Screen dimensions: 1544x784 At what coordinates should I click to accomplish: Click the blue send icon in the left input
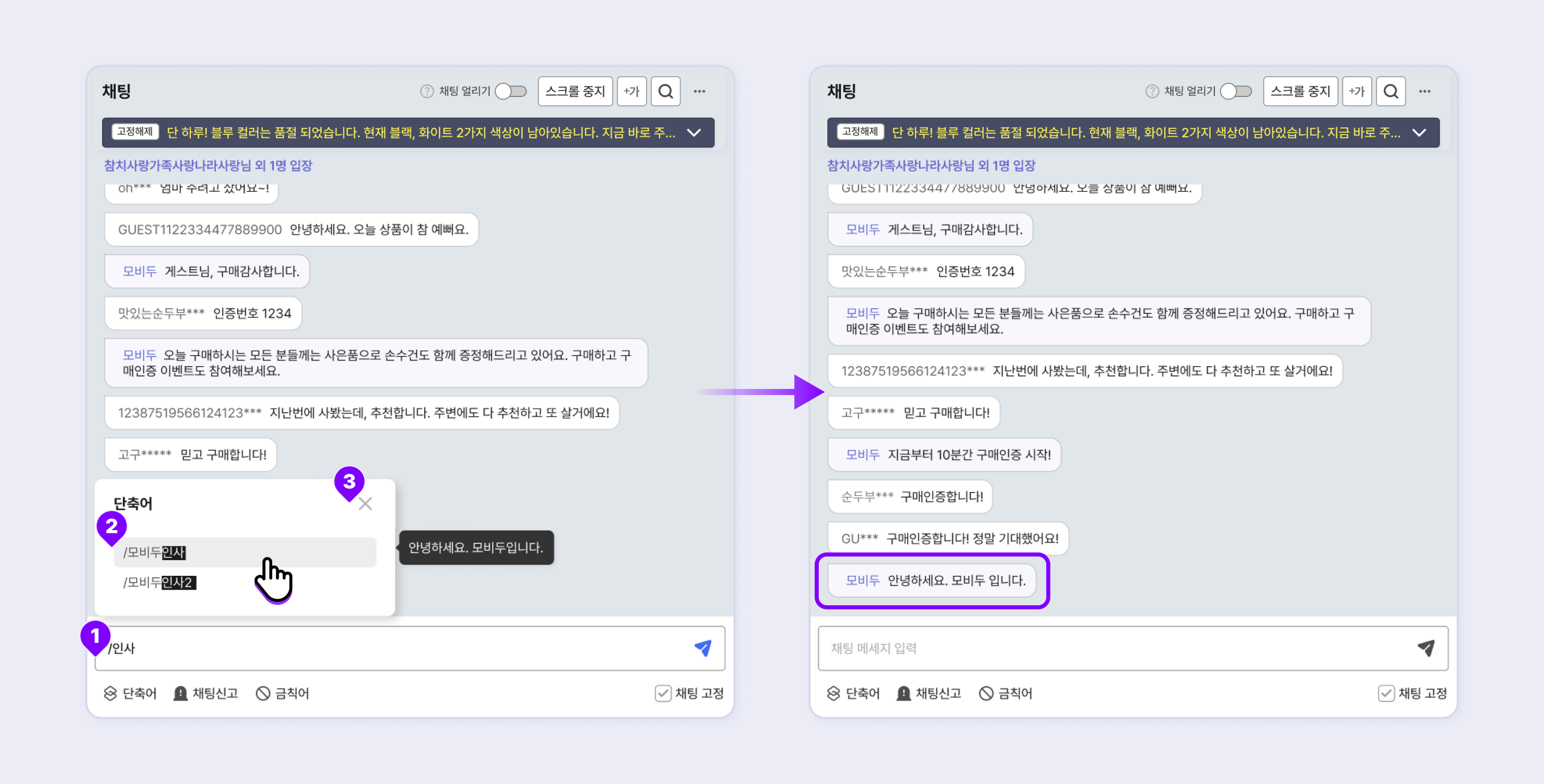coord(702,648)
